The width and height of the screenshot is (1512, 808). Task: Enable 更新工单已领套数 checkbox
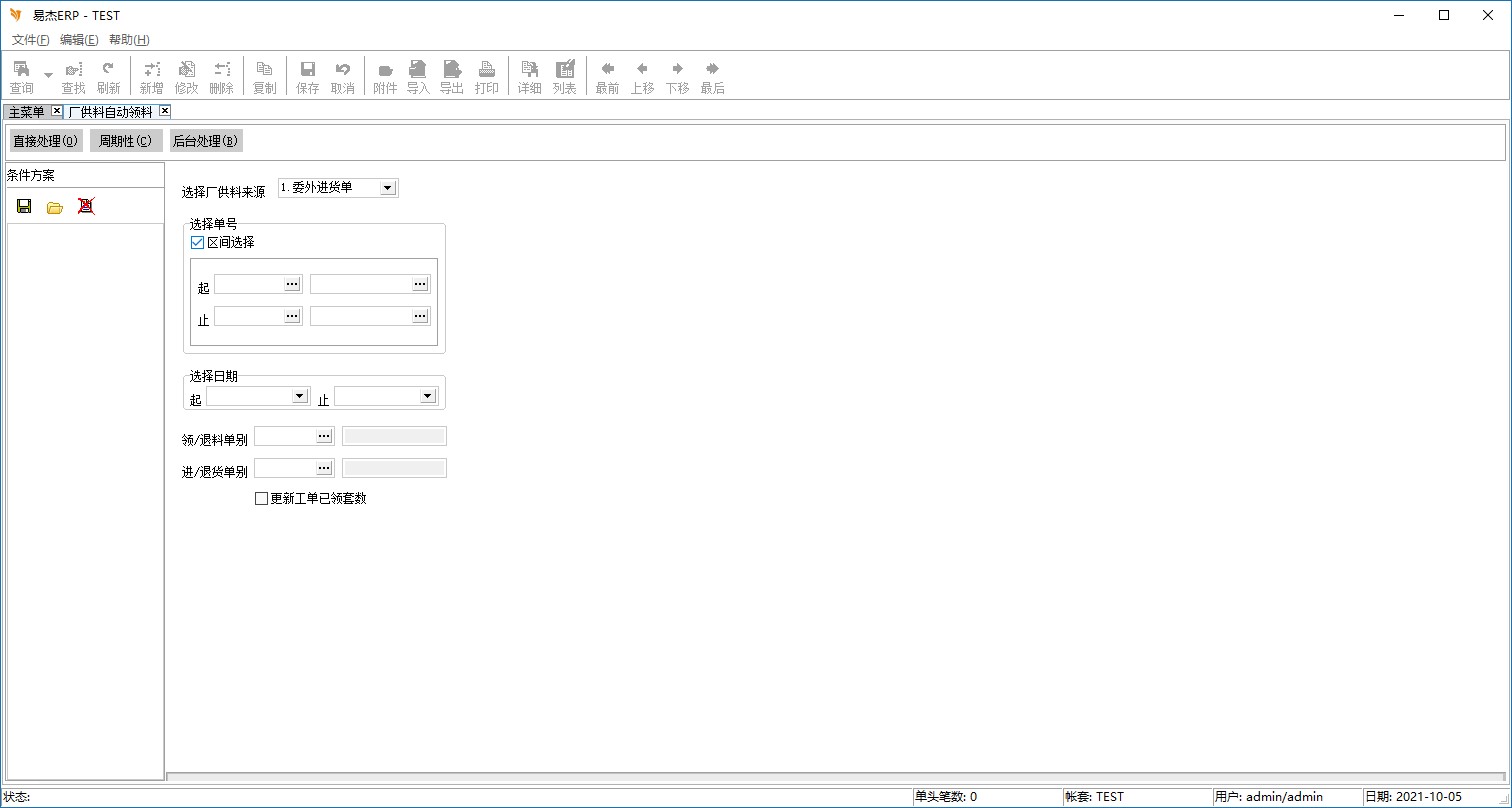(262, 498)
